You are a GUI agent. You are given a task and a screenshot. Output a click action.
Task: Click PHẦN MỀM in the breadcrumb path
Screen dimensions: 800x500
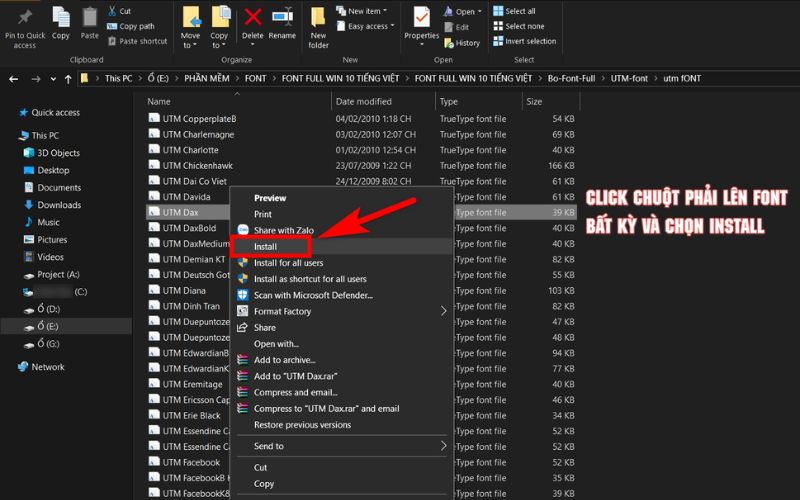coord(207,79)
